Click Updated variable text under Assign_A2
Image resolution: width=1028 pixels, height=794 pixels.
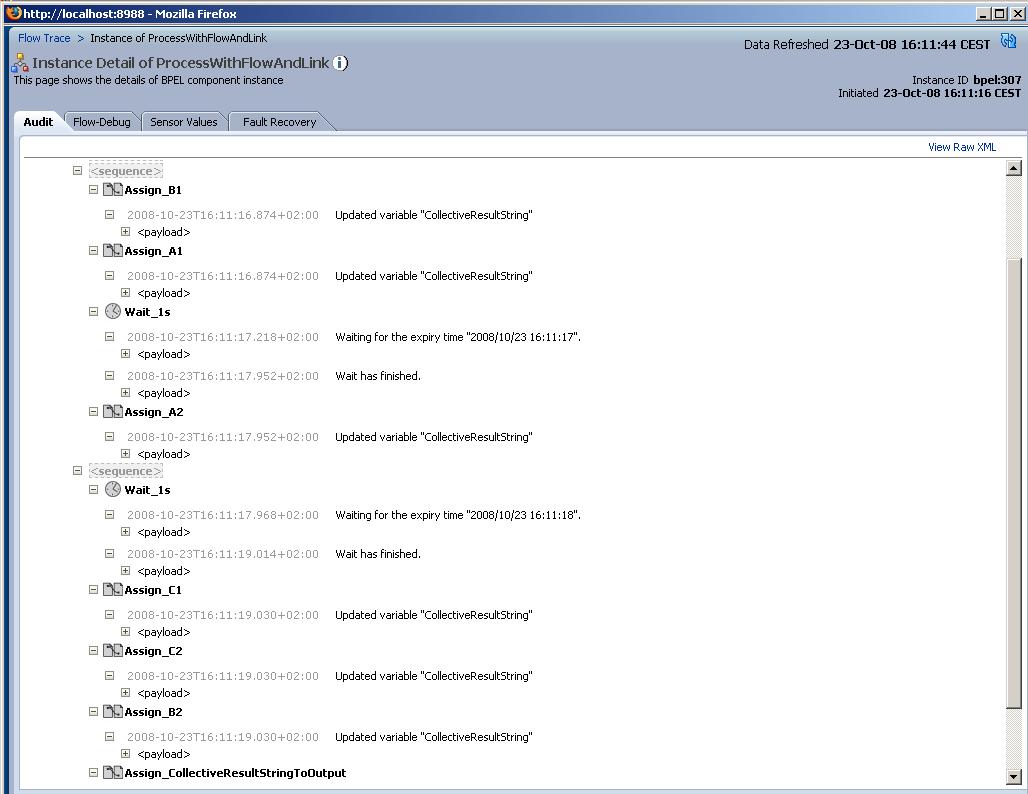[433, 437]
